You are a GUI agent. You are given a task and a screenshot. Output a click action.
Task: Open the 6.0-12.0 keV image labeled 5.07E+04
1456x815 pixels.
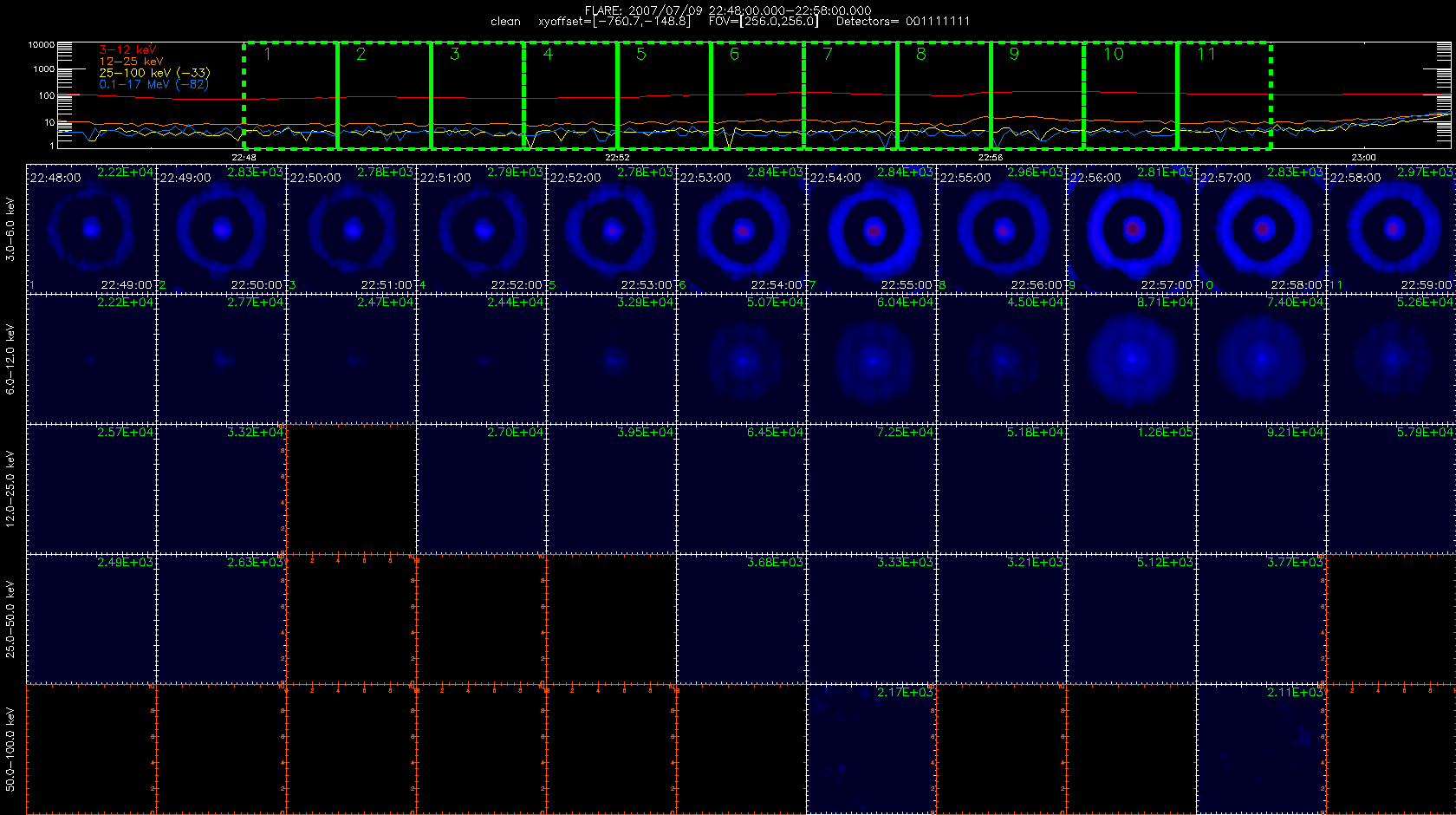741,359
